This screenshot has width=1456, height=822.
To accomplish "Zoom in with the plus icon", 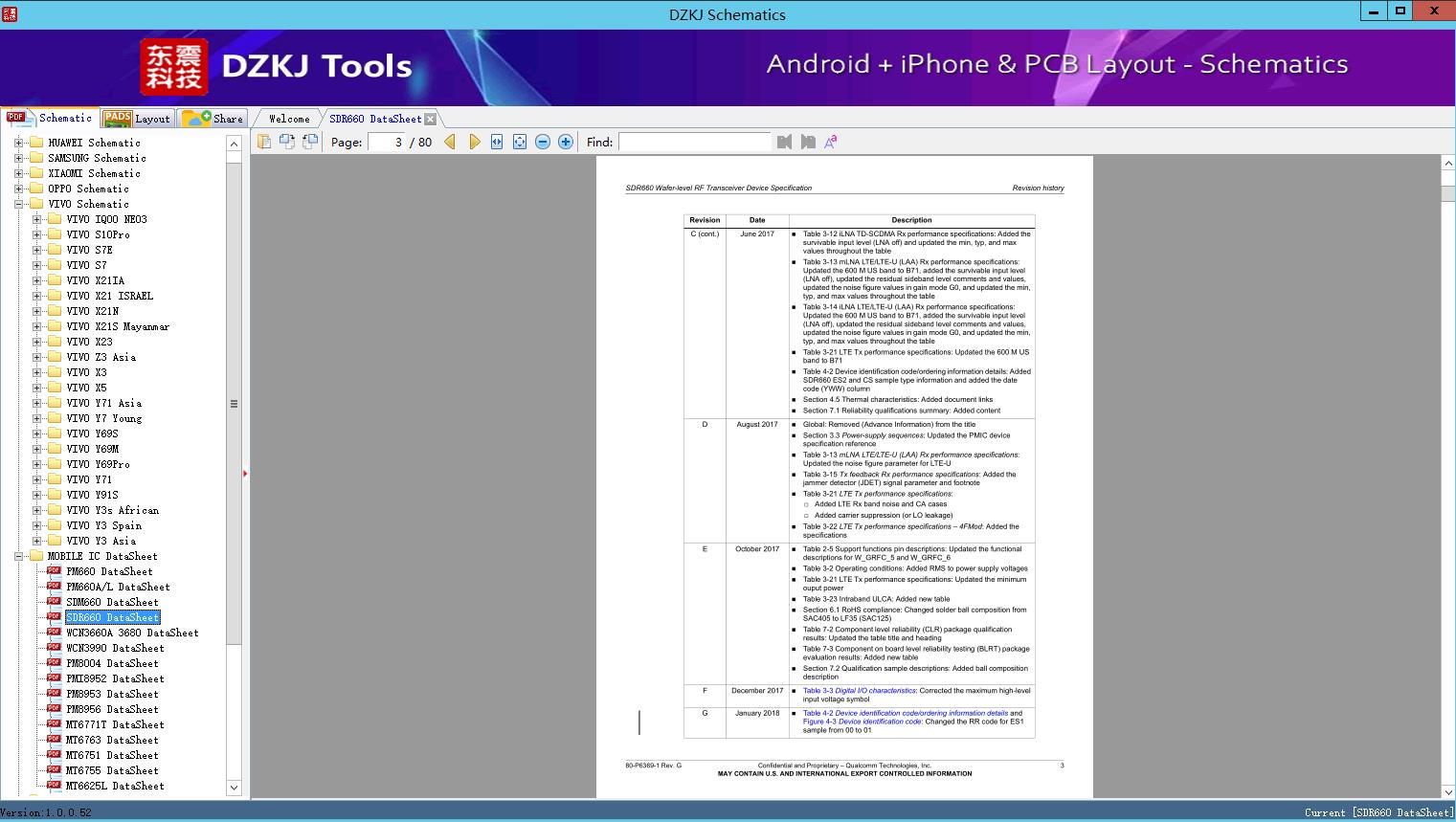I will (x=566, y=143).
